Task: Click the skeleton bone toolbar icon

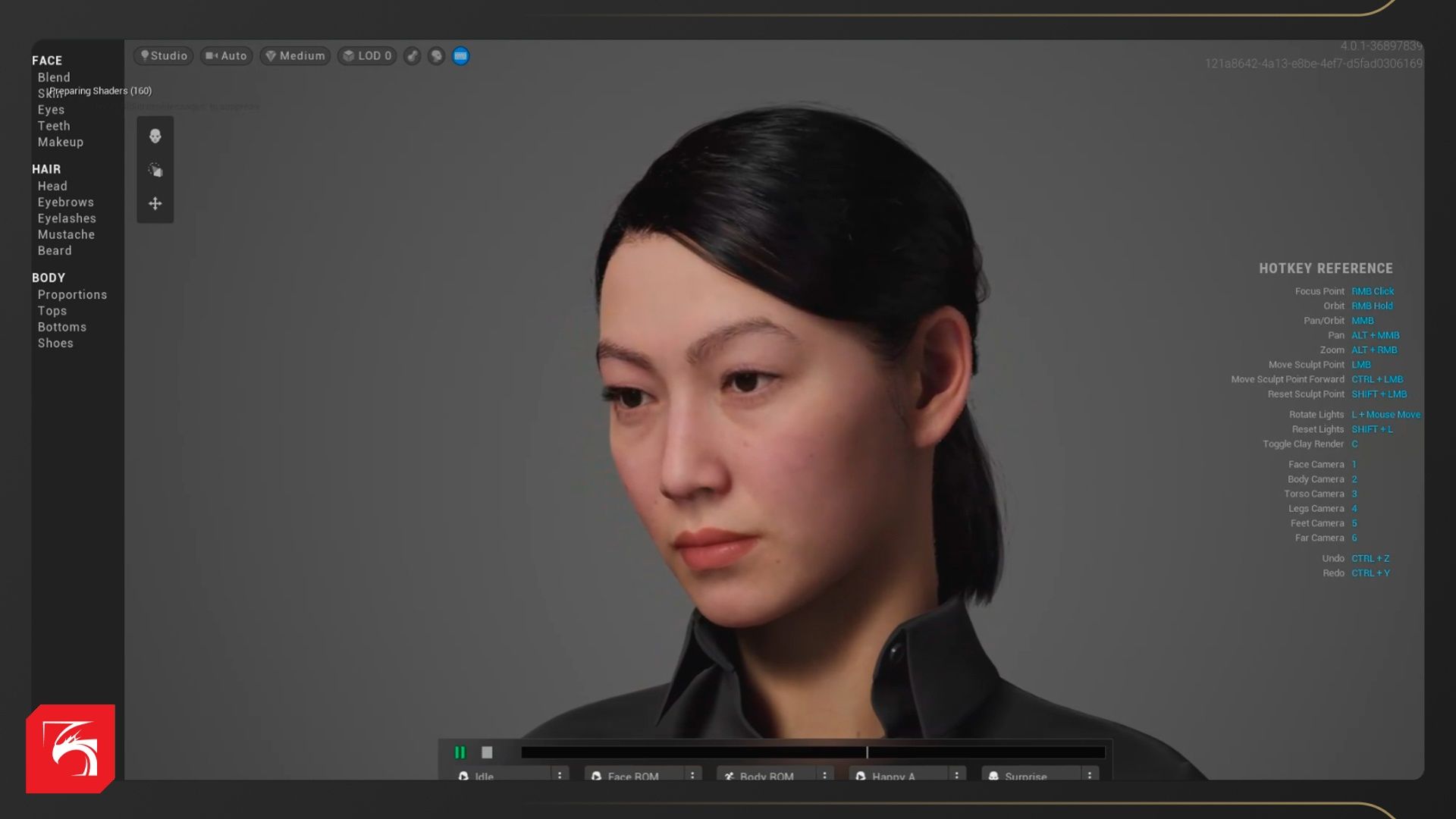Action: click(412, 56)
